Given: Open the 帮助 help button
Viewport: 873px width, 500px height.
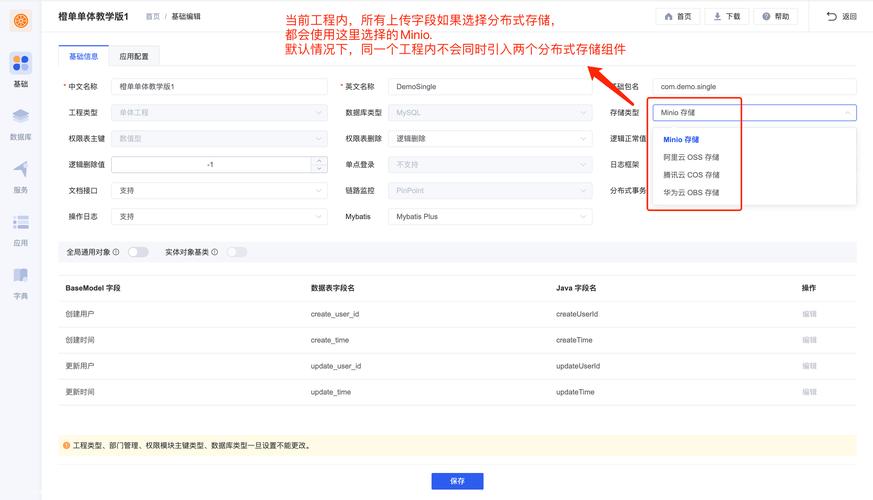Looking at the screenshot, I should 775,17.
